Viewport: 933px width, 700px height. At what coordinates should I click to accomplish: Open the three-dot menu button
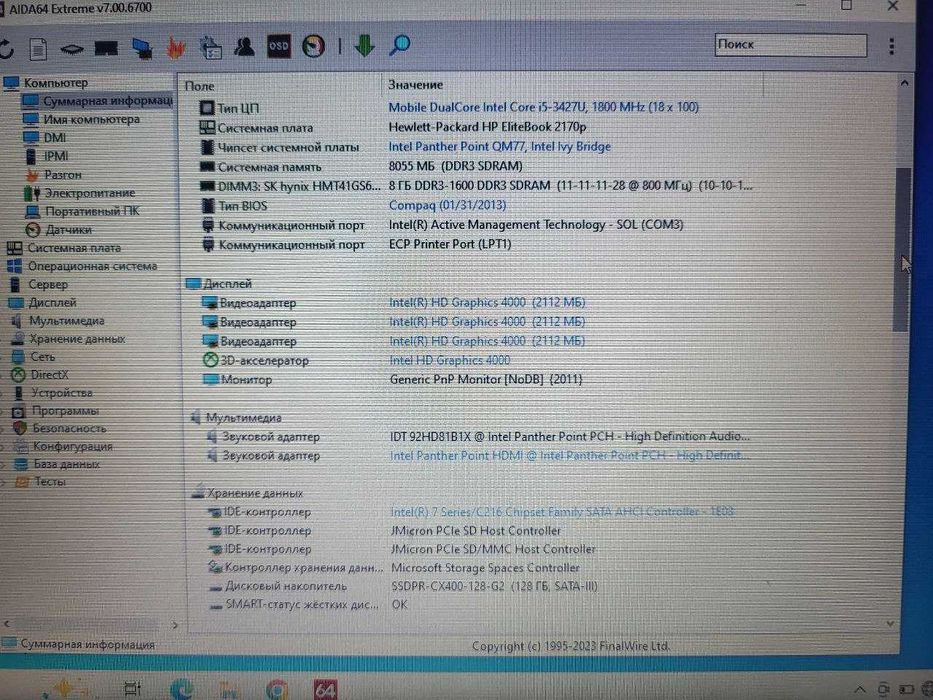pyautogui.click(x=891, y=46)
